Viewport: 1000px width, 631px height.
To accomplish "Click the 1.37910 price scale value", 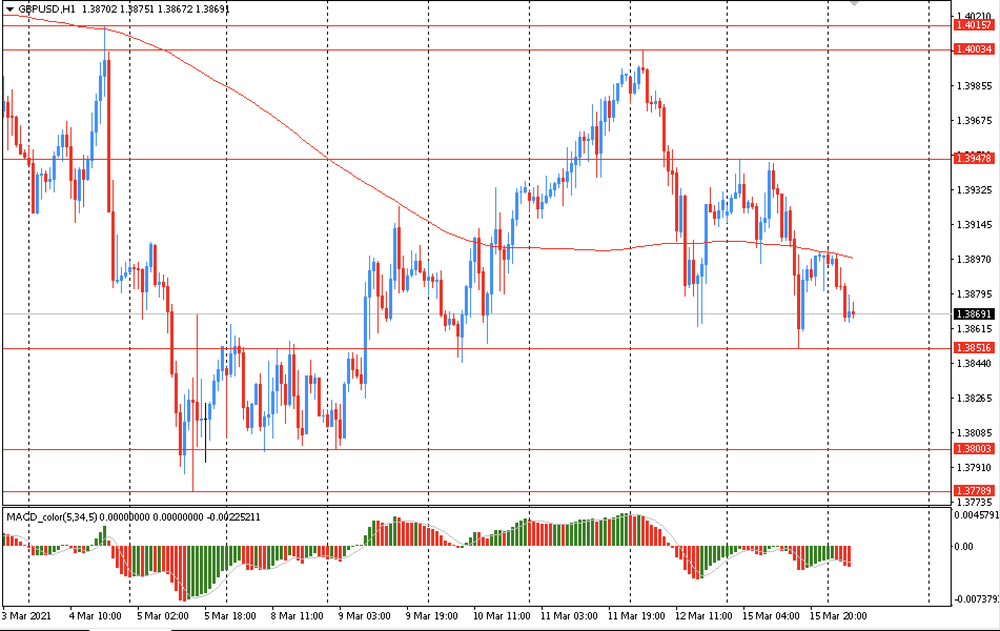I will (975, 468).
